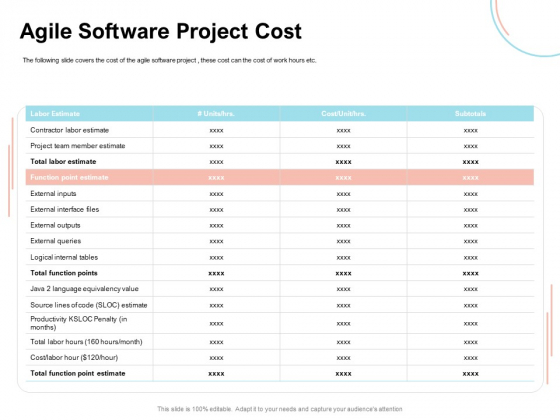Select Subtotals value for Total function point estimate
560x420 pixels.
[x=471, y=374]
